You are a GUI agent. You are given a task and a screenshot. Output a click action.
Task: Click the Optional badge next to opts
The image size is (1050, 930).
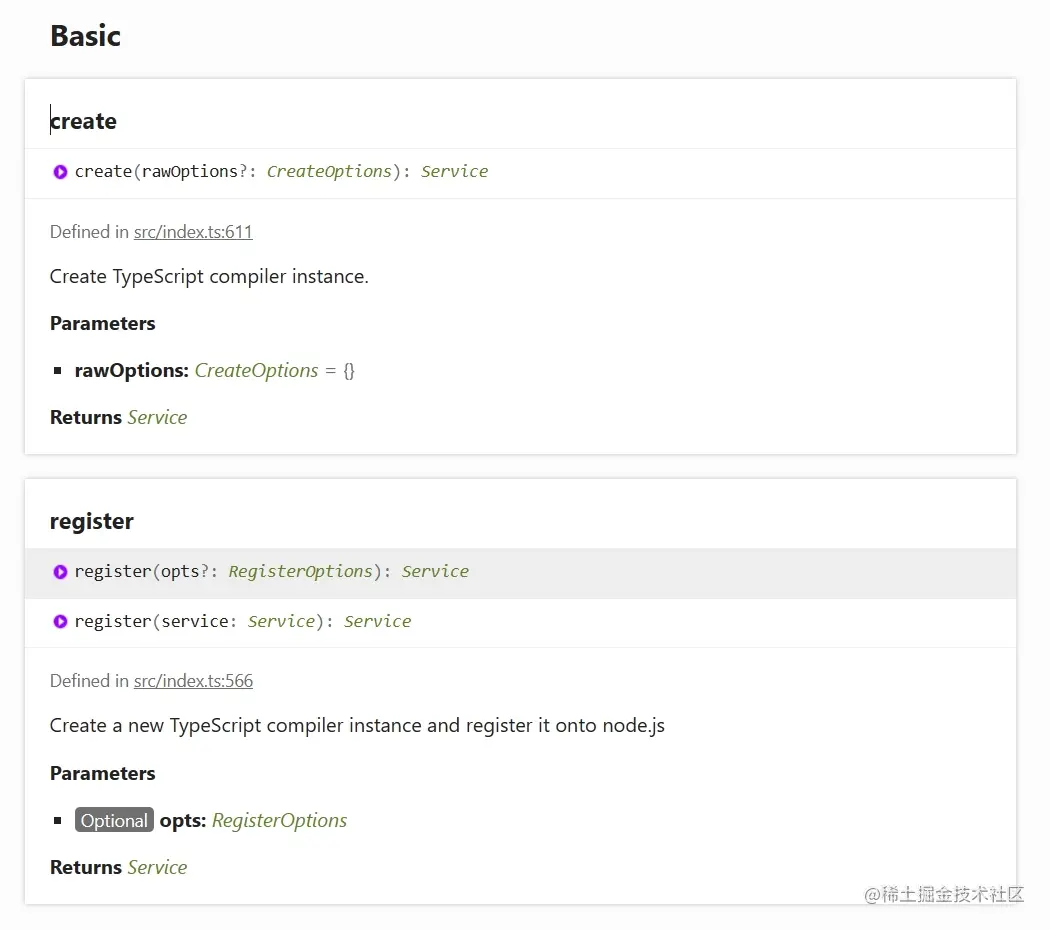(x=115, y=820)
